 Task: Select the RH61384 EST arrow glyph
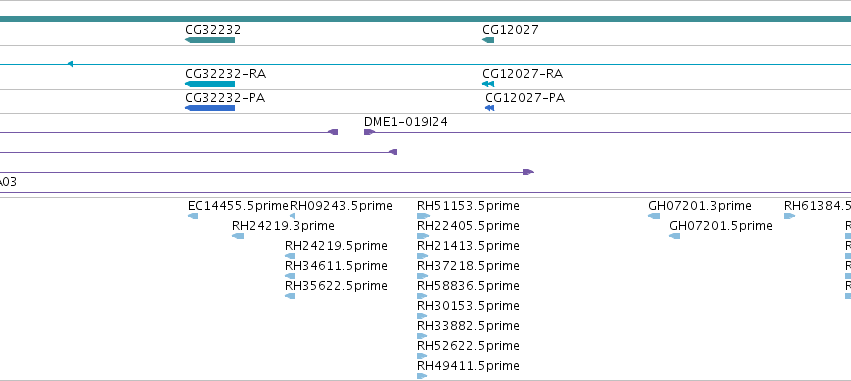pyautogui.click(x=790, y=216)
